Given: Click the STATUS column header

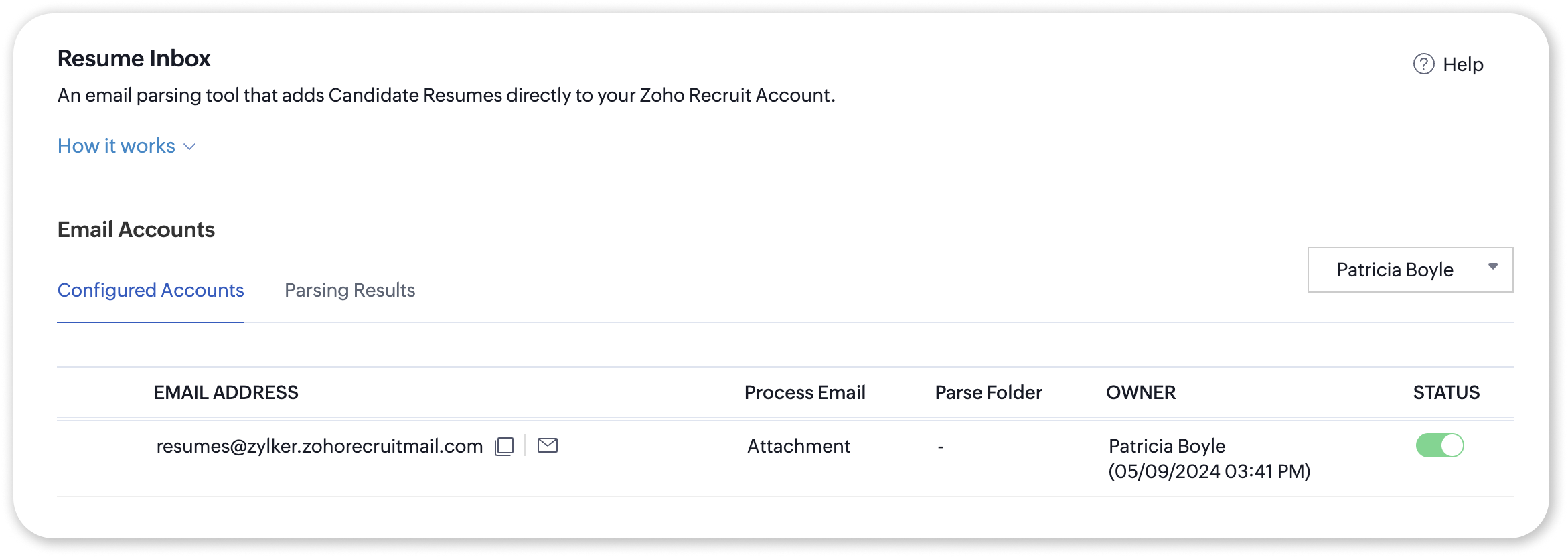Looking at the screenshot, I should pyautogui.click(x=1446, y=392).
